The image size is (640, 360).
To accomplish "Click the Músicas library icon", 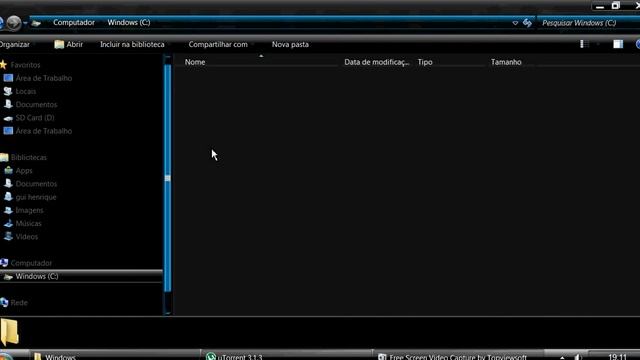I will pyautogui.click(x=8, y=223).
